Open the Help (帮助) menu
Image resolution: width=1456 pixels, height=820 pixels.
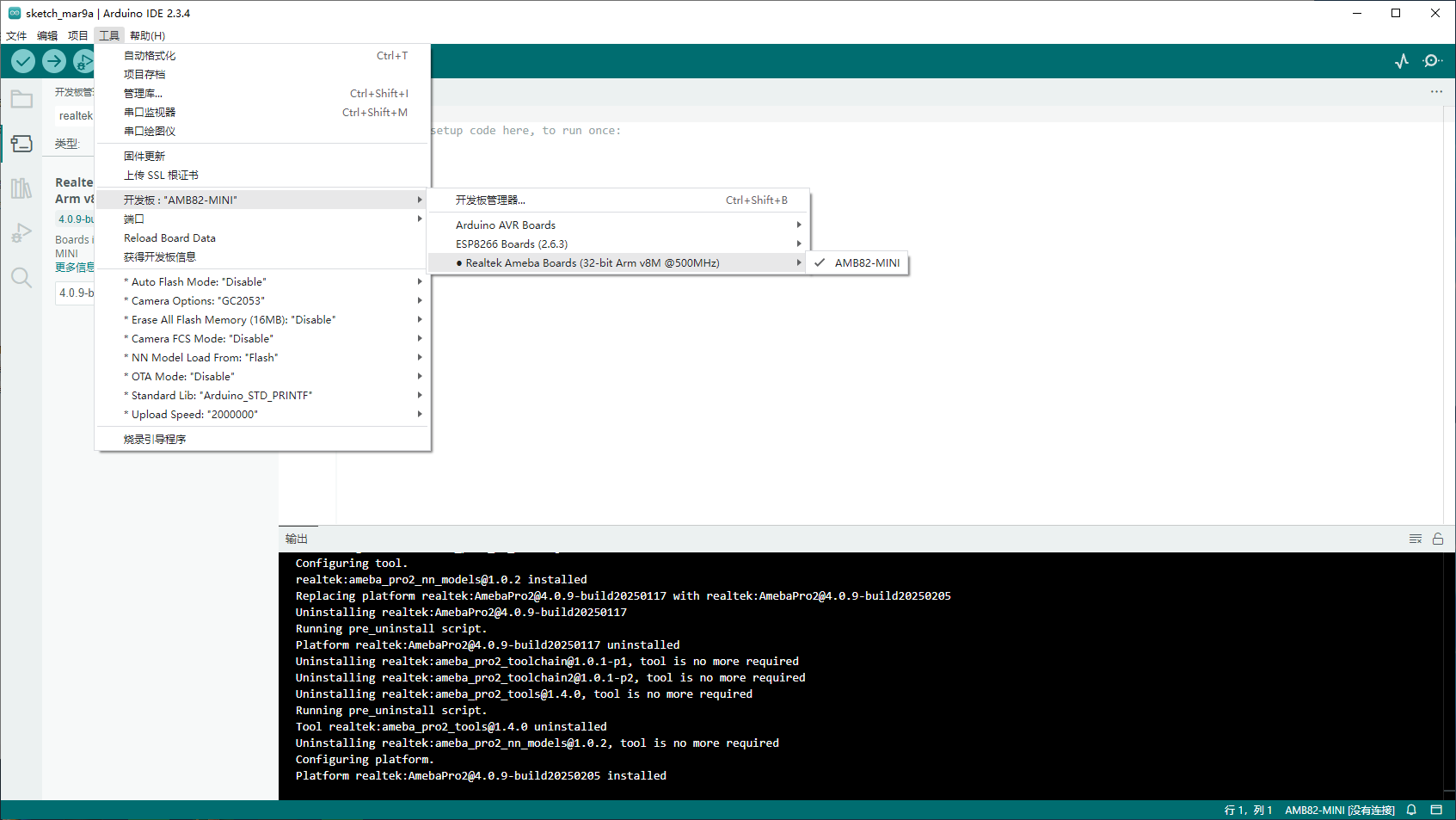coord(147,35)
